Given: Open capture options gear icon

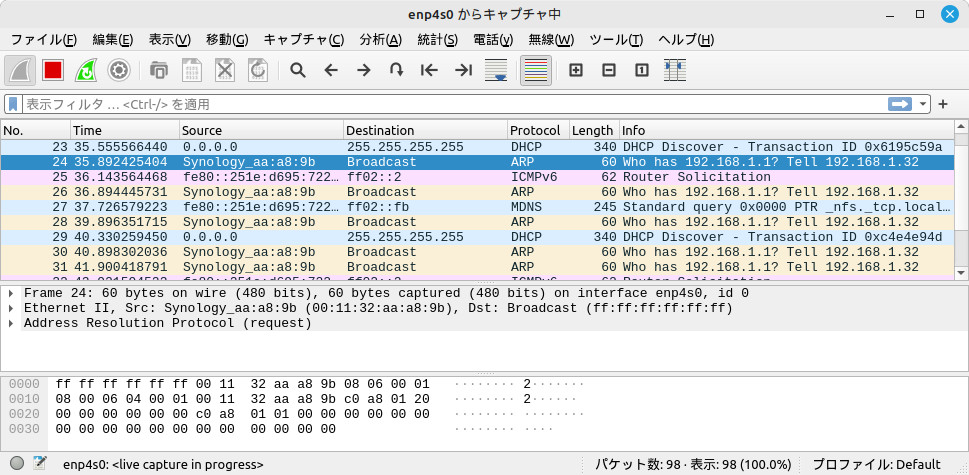Looking at the screenshot, I should point(119,70).
